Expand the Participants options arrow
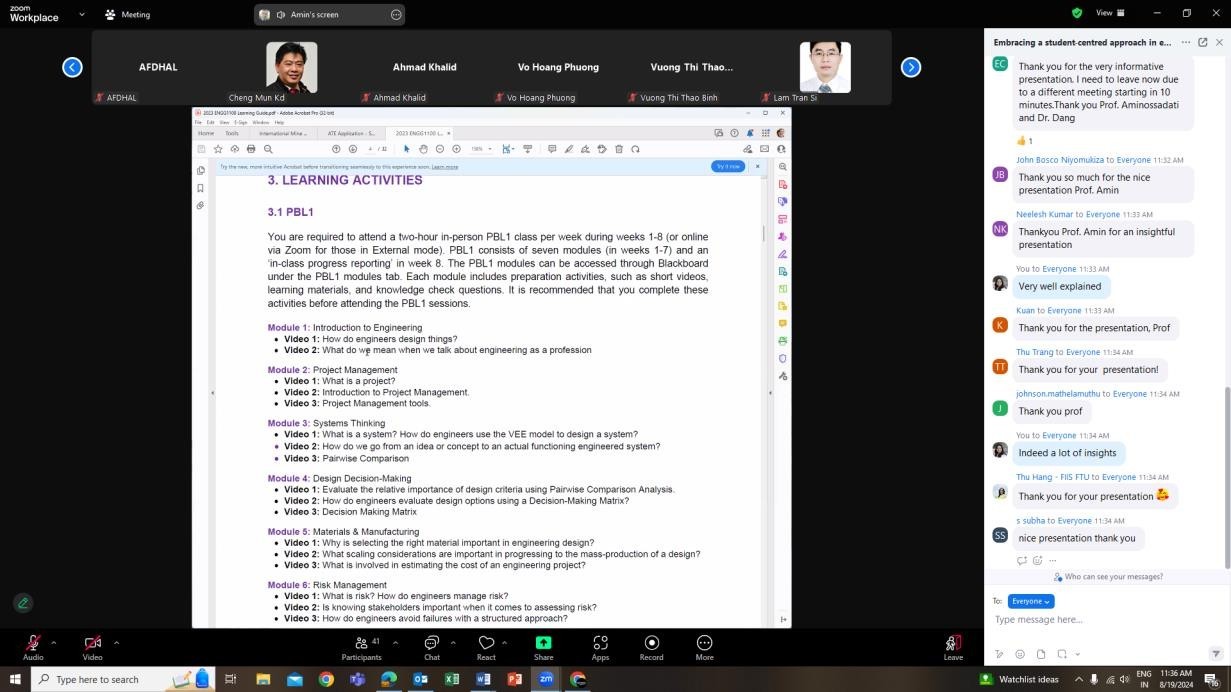 click(x=395, y=642)
